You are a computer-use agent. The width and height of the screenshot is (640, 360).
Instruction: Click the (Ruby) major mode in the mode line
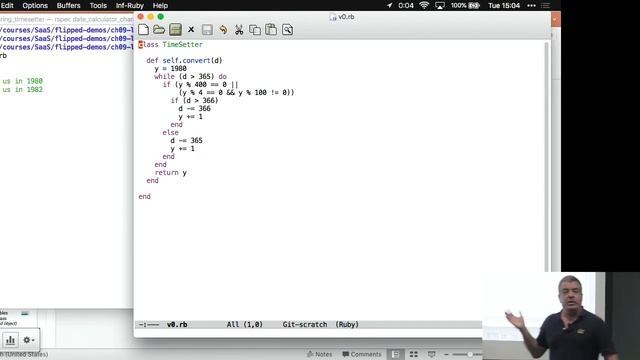347,324
